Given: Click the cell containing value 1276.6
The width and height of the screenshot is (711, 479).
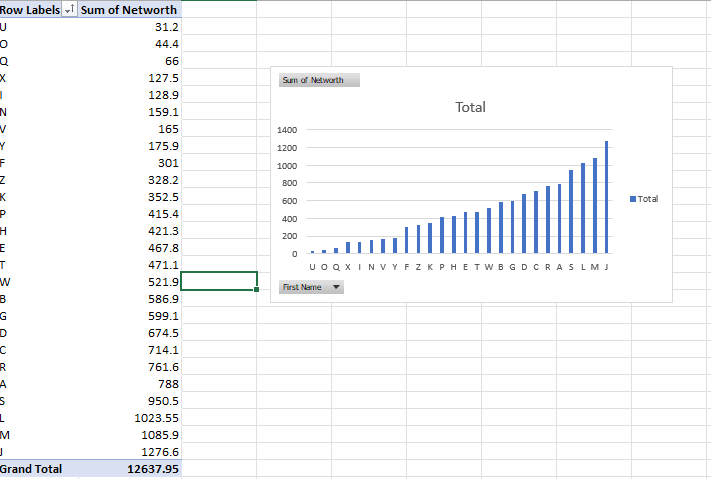Looking at the screenshot, I should 130,451.
